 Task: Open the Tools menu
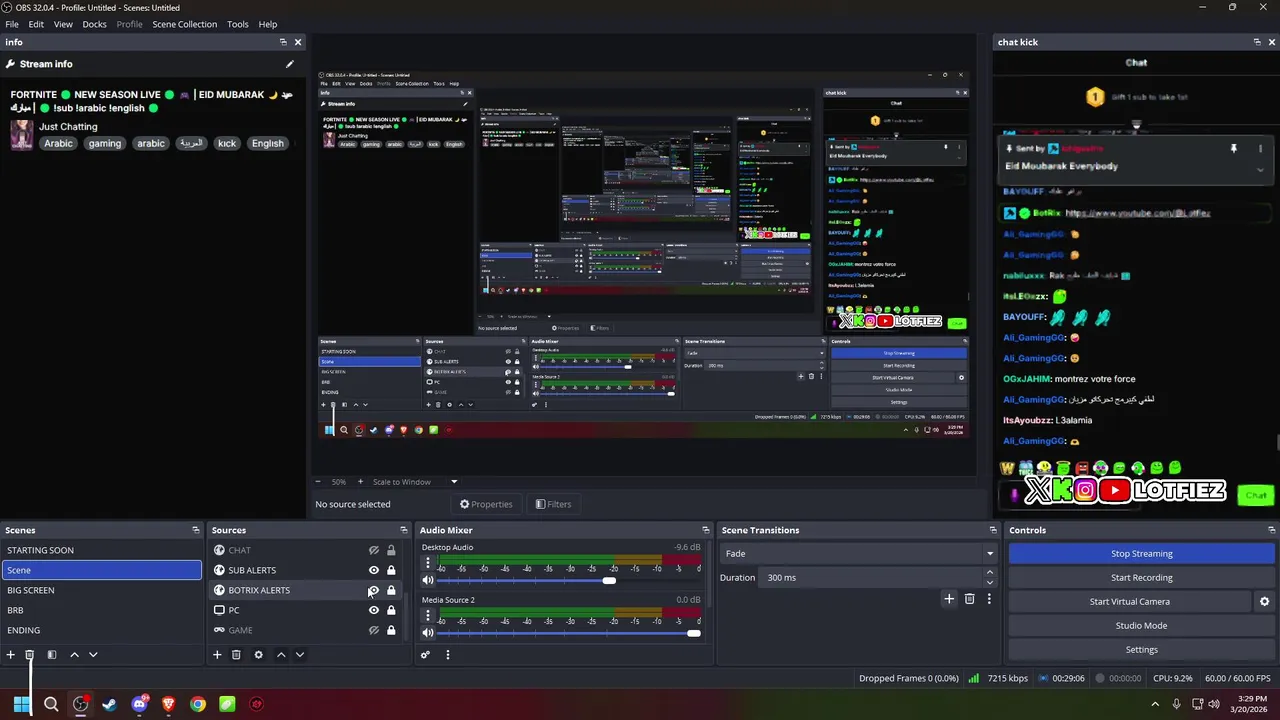click(x=238, y=24)
